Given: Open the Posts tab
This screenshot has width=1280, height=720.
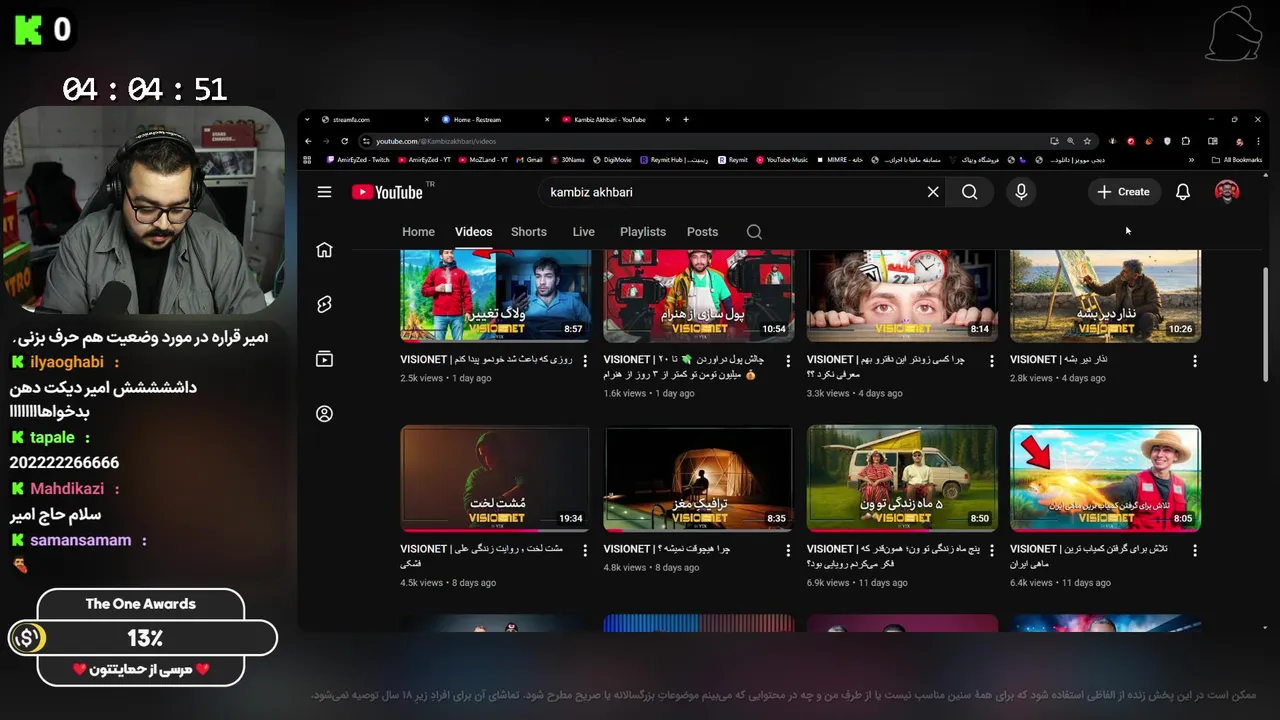Looking at the screenshot, I should coord(702,232).
